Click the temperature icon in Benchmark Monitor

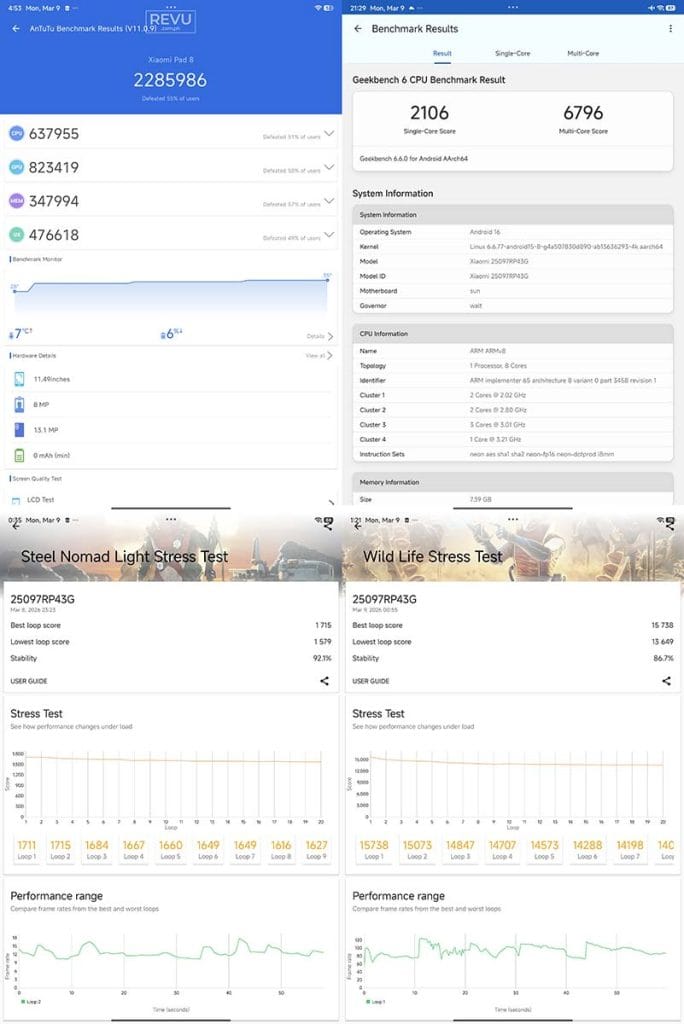[11, 335]
